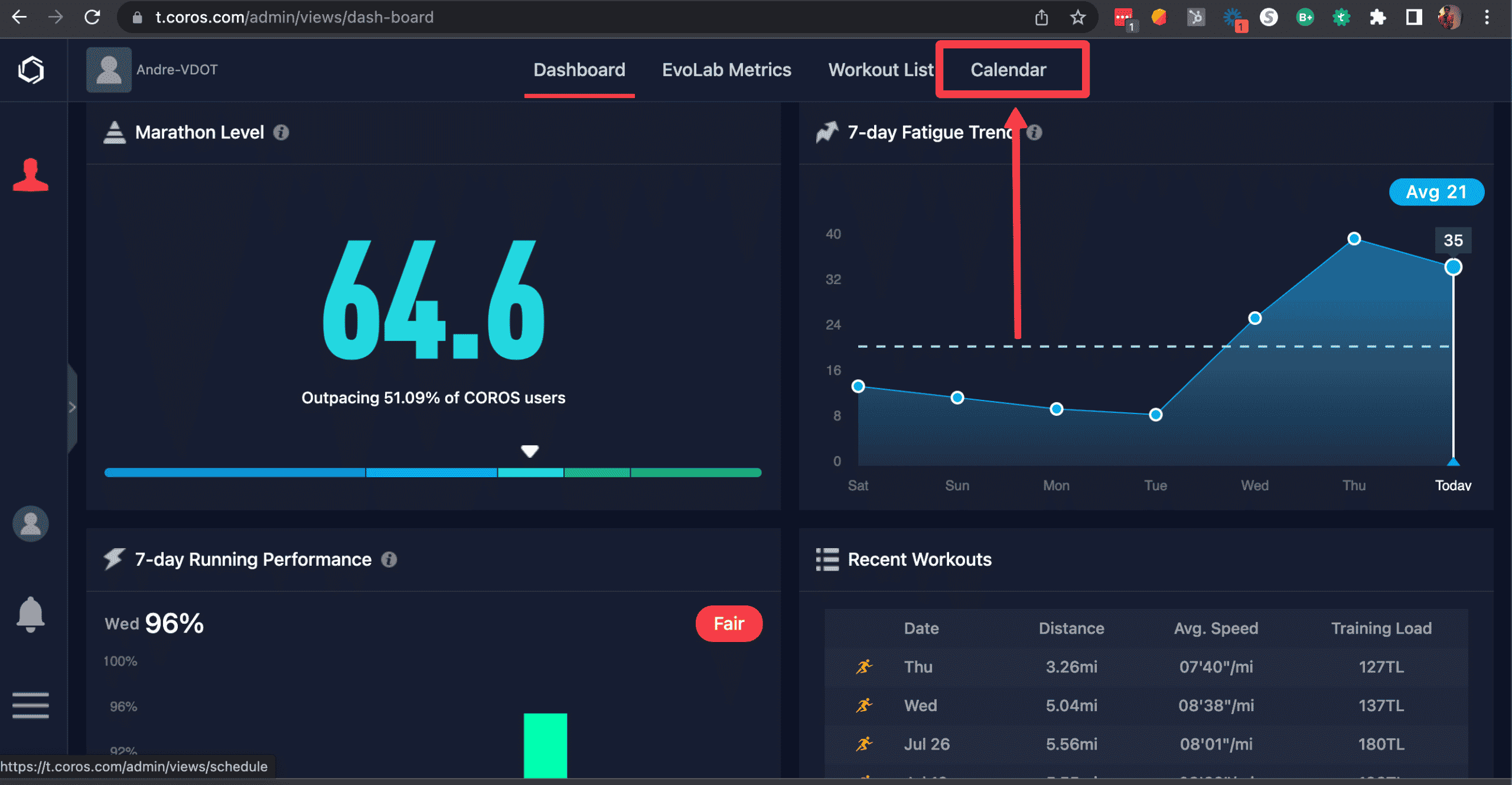Viewport: 1512px width, 785px height.
Task: Open the notifications bell icon
Action: click(x=31, y=614)
